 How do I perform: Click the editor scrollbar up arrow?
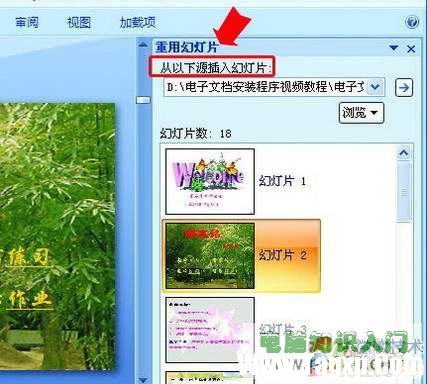tap(143, 45)
